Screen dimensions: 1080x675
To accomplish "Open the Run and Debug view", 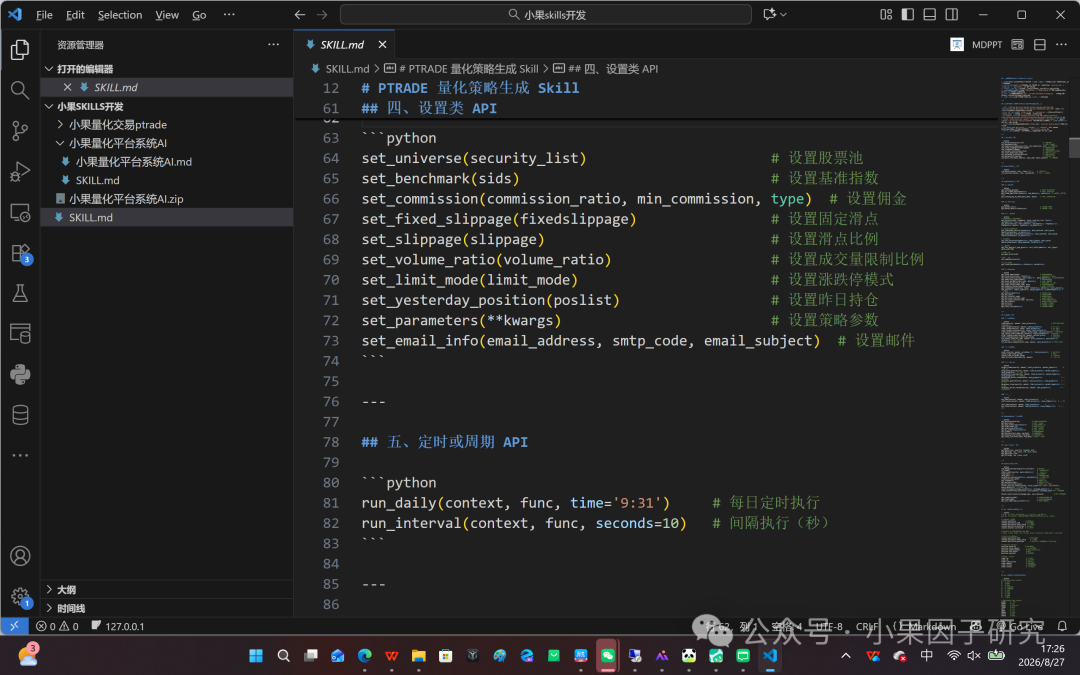I will (x=20, y=172).
